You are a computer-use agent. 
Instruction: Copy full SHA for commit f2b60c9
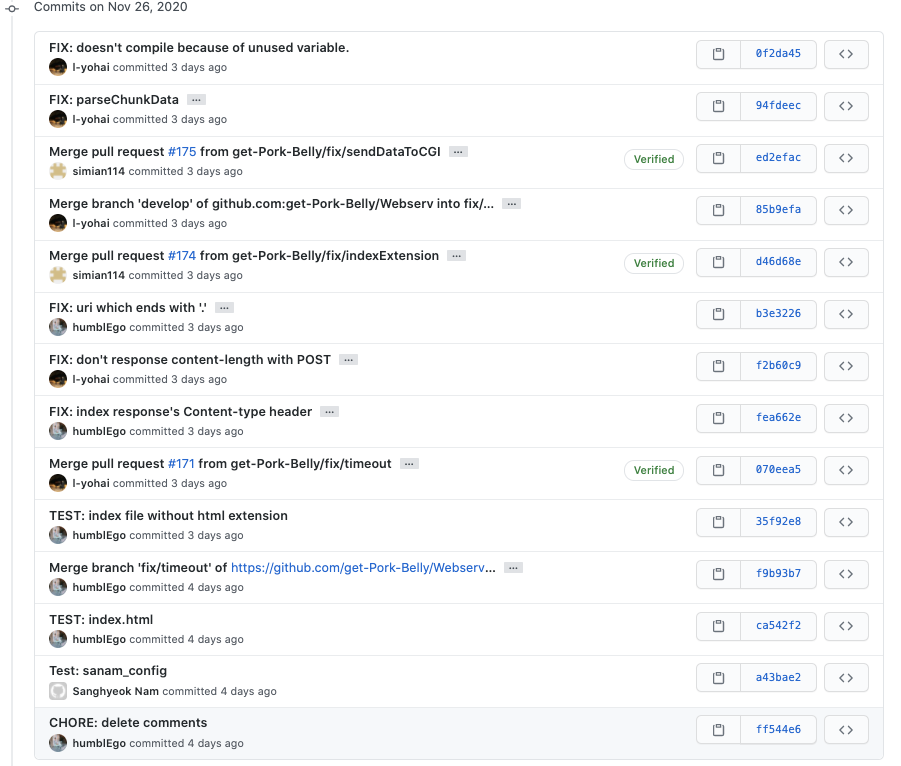[718, 366]
